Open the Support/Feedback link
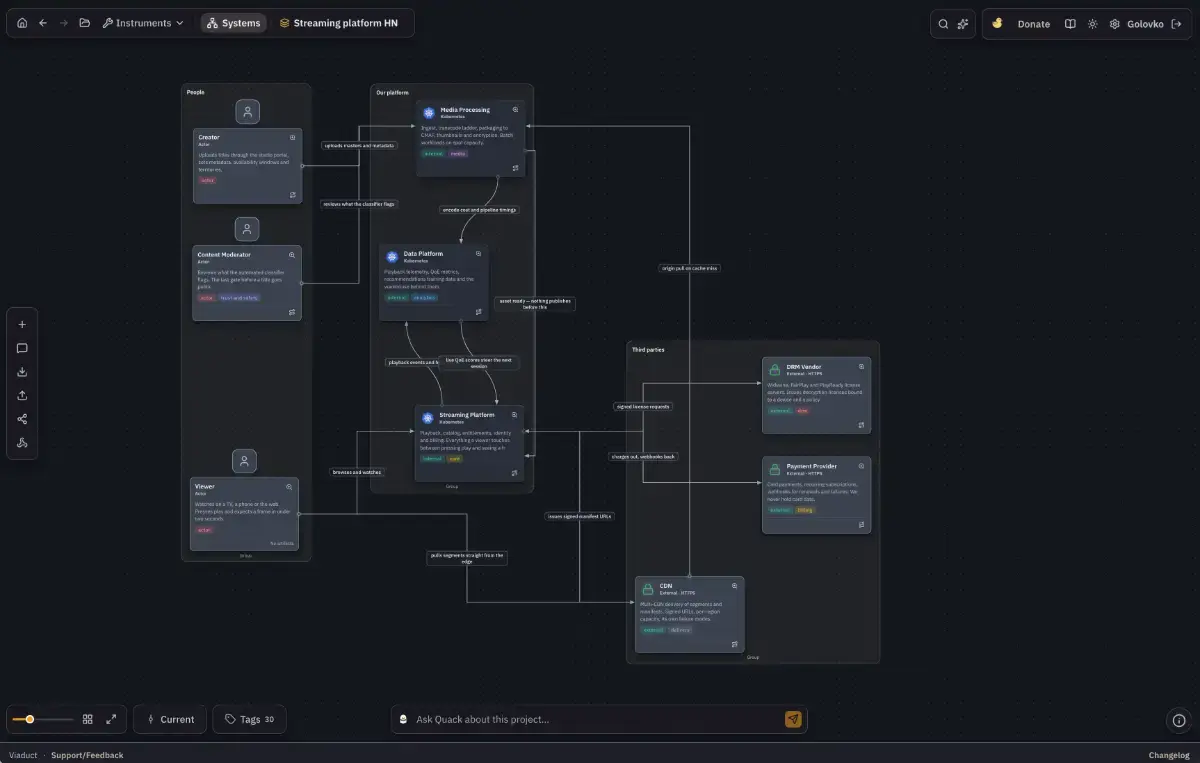Image resolution: width=1200 pixels, height=763 pixels. click(87, 755)
